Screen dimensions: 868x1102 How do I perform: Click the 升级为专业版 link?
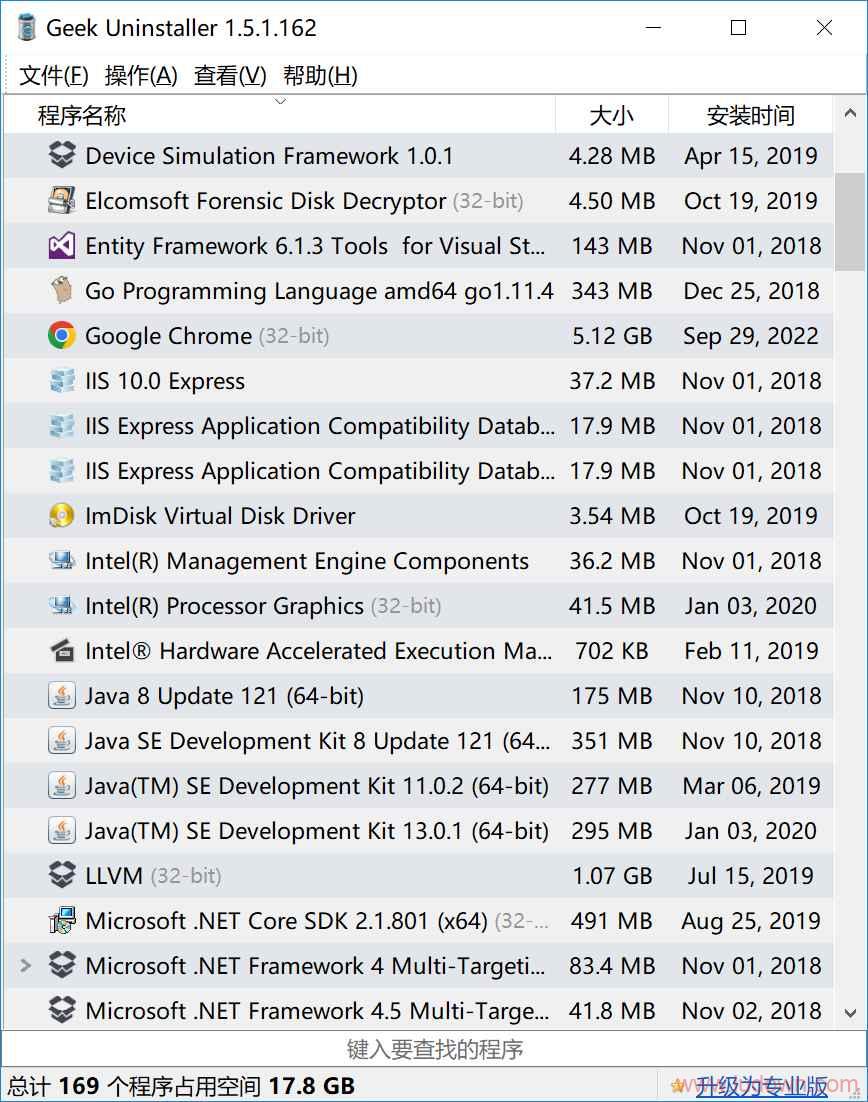click(762, 1086)
